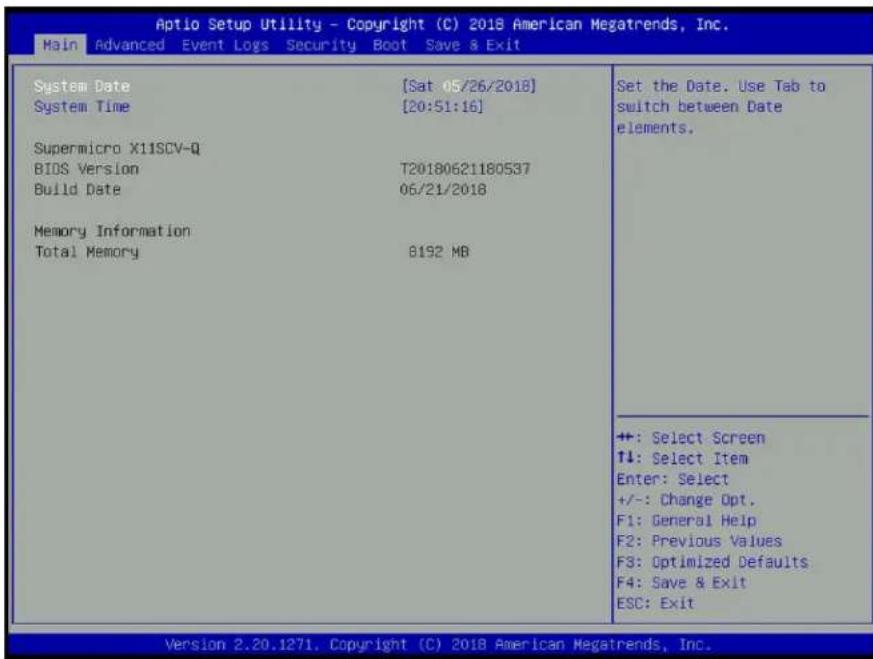Viewport: 873px width, 659px height.
Task: Click the Memory Information heading
Action: (112, 231)
